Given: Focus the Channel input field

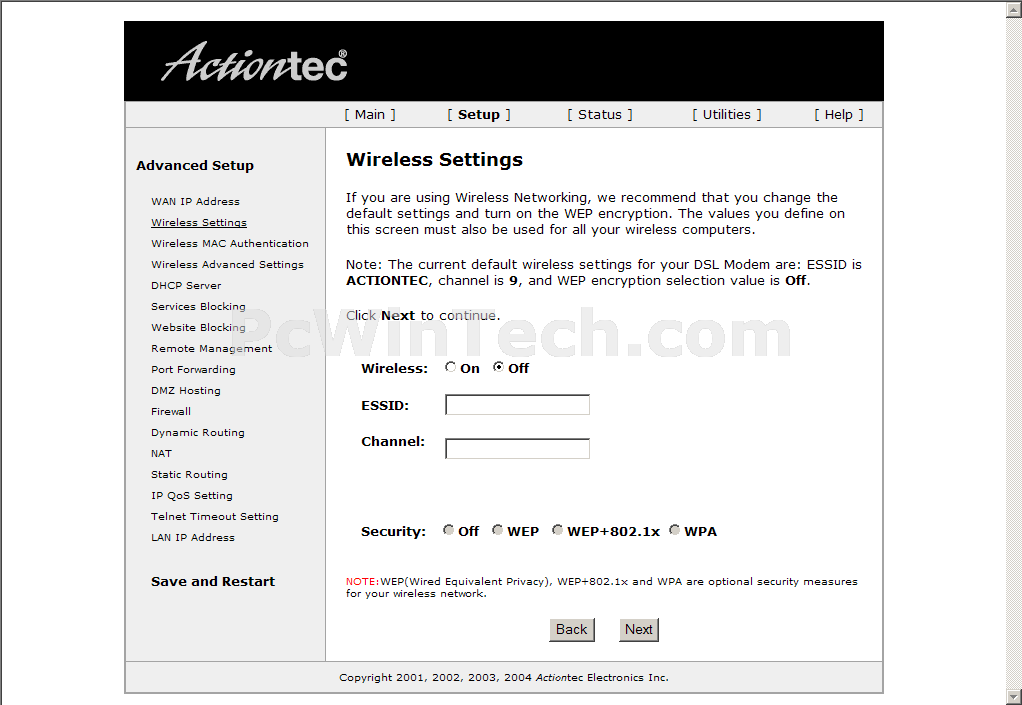Looking at the screenshot, I should (x=518, y=448).
